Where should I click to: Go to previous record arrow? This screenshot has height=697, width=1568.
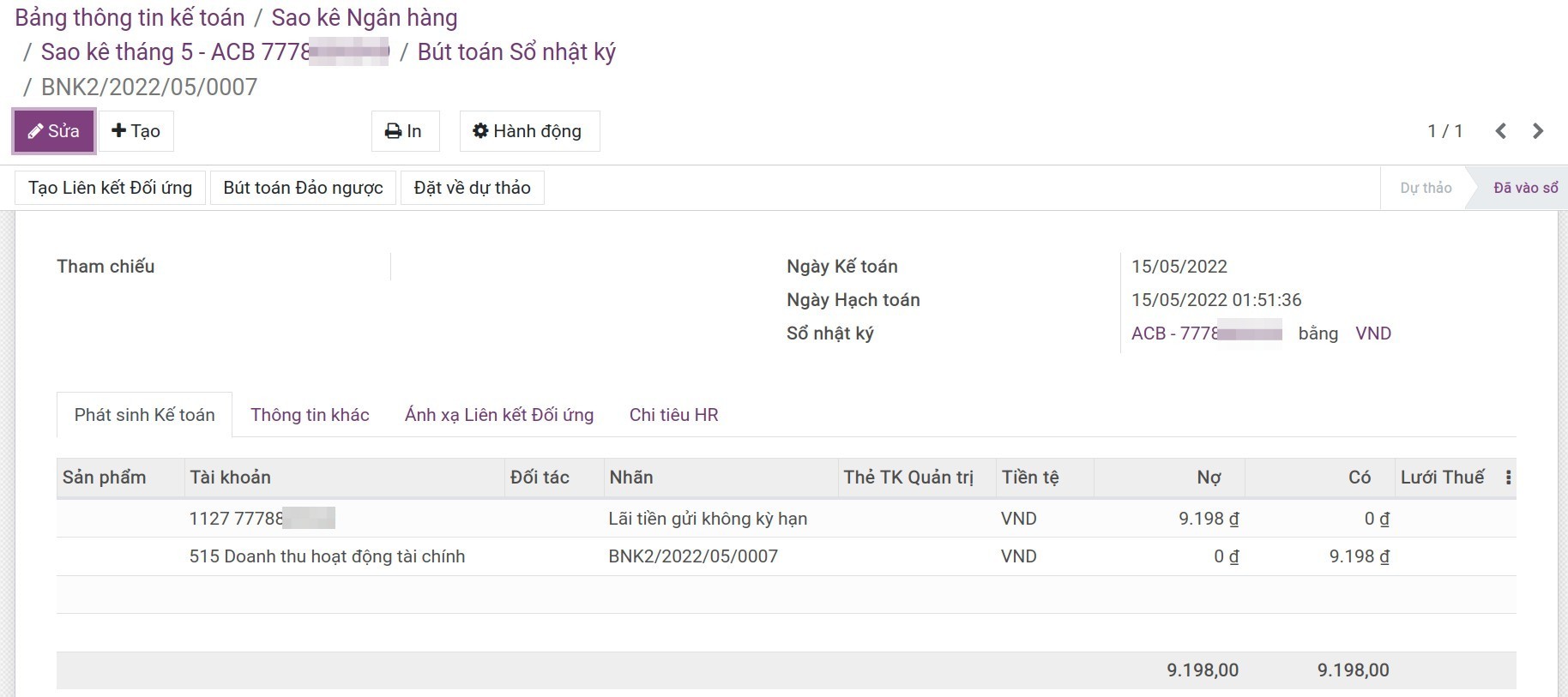tap(1500, 131)
